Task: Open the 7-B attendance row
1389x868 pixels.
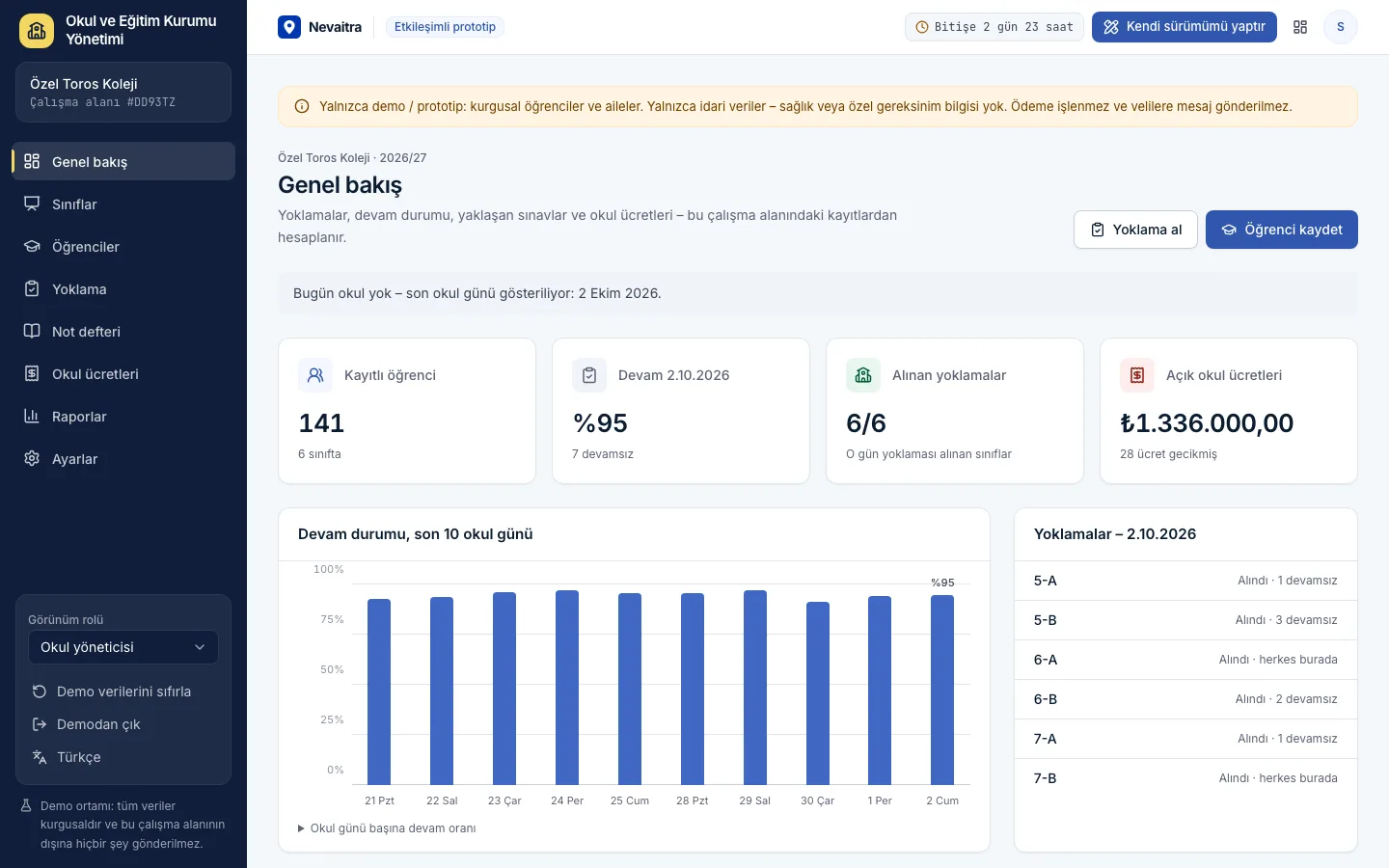Action: click(1185, 778)
